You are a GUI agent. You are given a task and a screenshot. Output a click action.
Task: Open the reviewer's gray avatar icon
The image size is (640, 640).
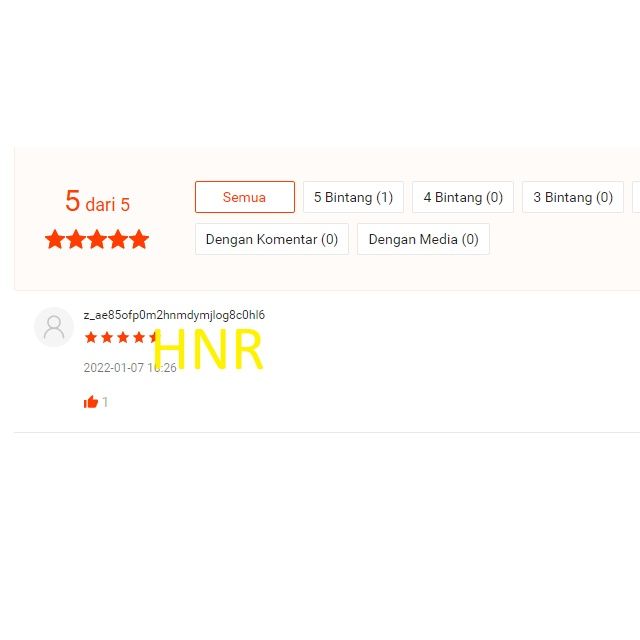tap(54, 327)
